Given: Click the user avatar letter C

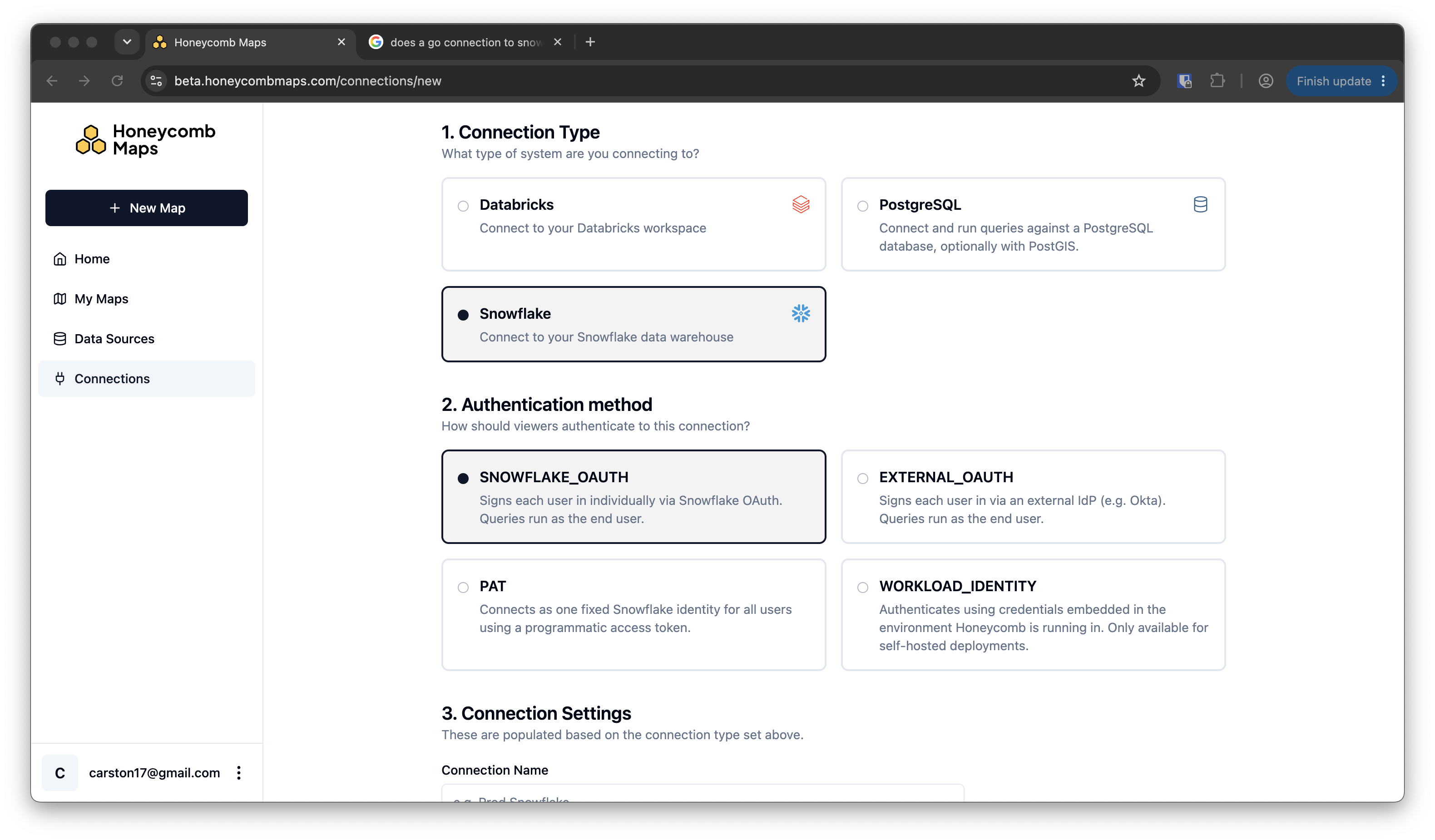Looking at the screenshot, I should [x=60, y=772].
